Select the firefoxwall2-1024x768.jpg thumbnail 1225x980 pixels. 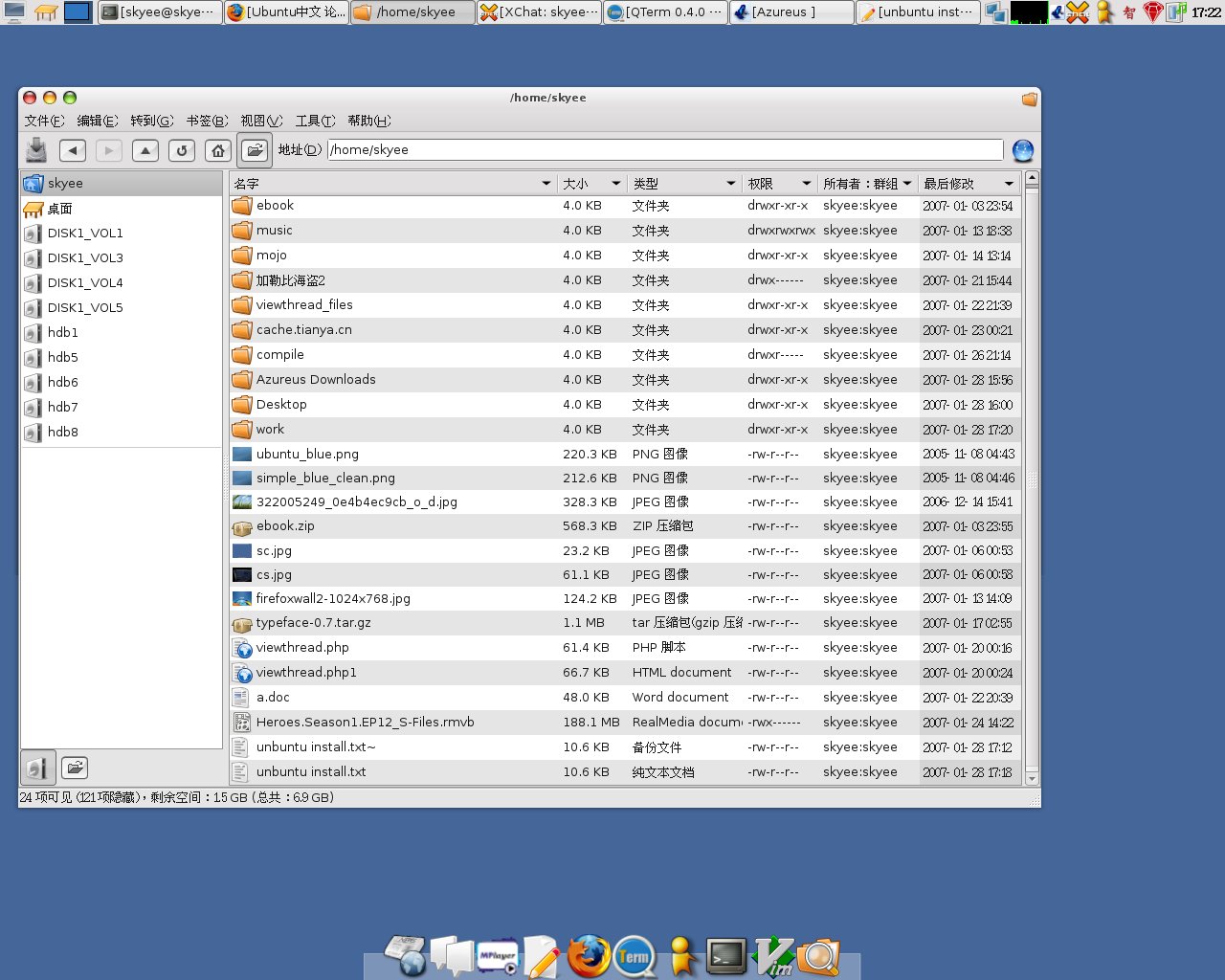(242, 599)
